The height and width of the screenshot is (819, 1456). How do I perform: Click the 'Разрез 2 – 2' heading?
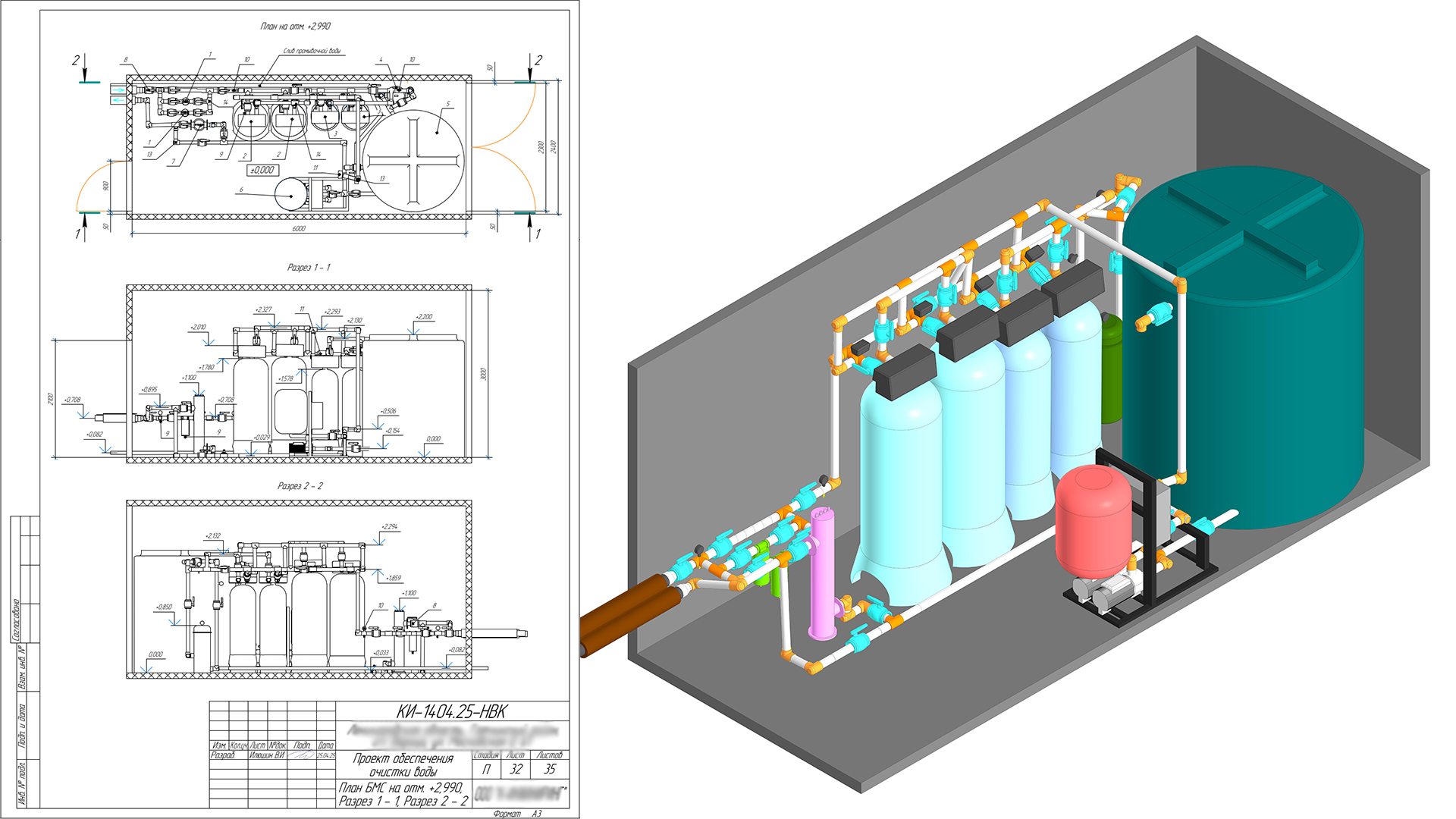[x=300, y=486]
